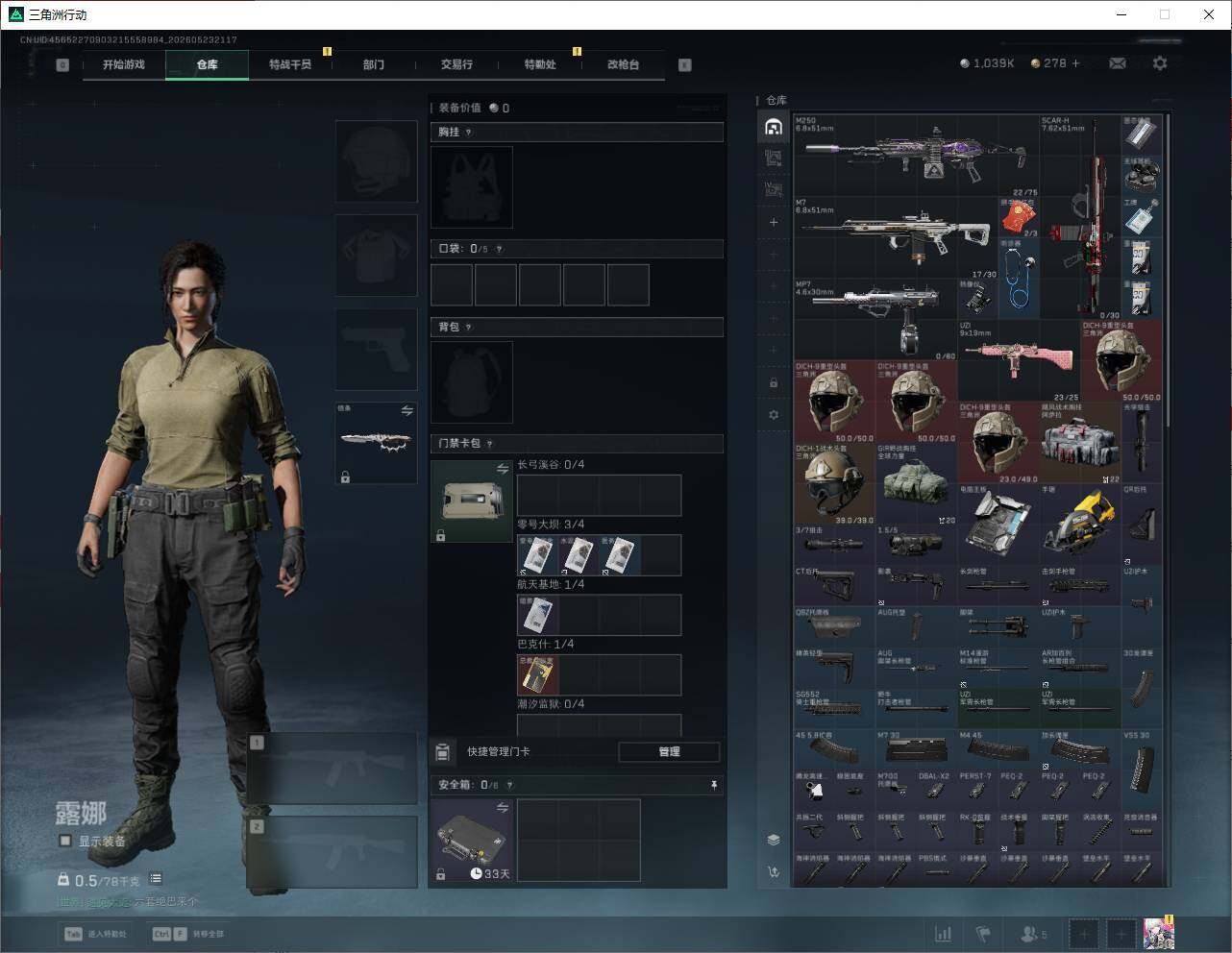
Task: Click the 1,039K currency balance
Action: click(987, 63)
